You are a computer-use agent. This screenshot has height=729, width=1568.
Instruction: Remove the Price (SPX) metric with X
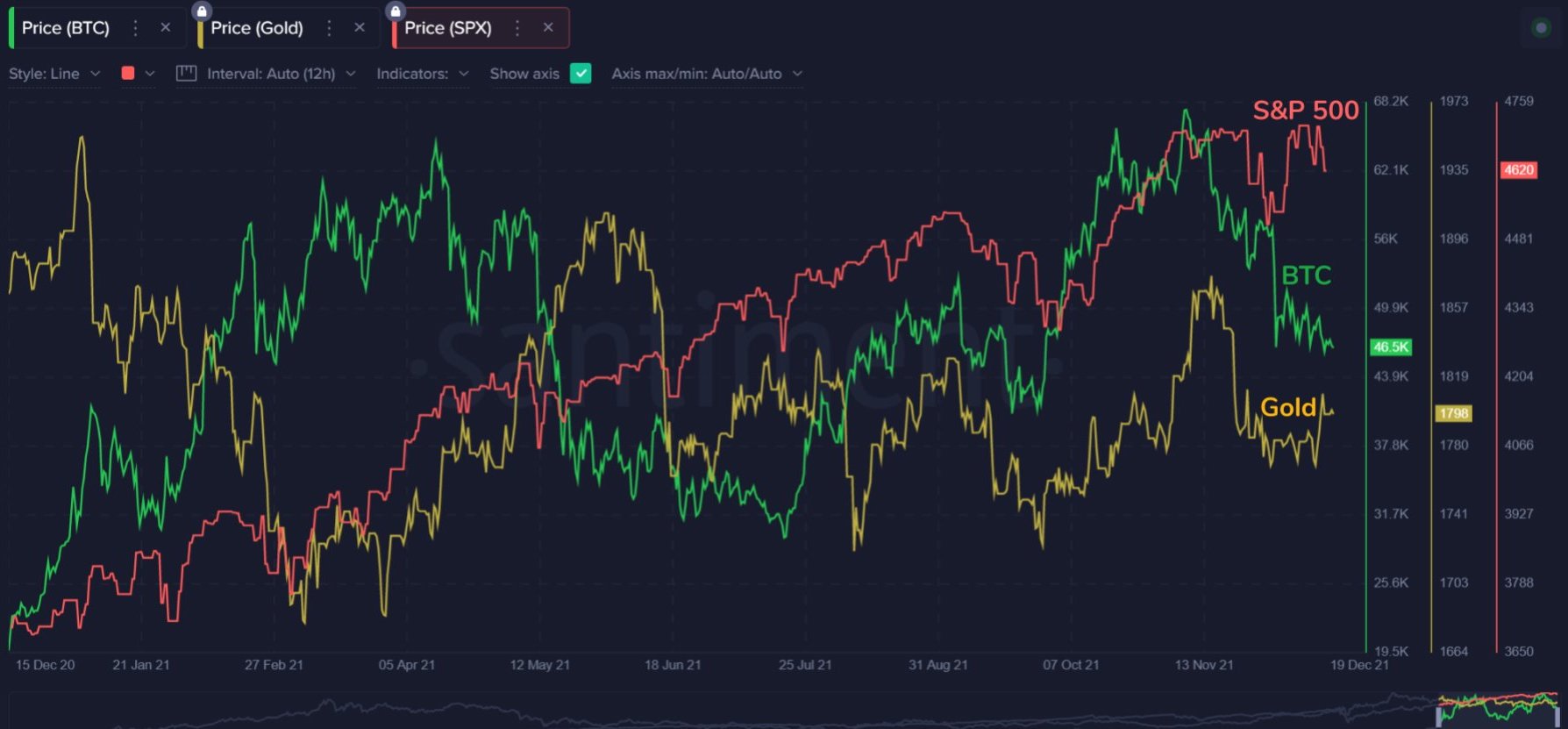548,28
